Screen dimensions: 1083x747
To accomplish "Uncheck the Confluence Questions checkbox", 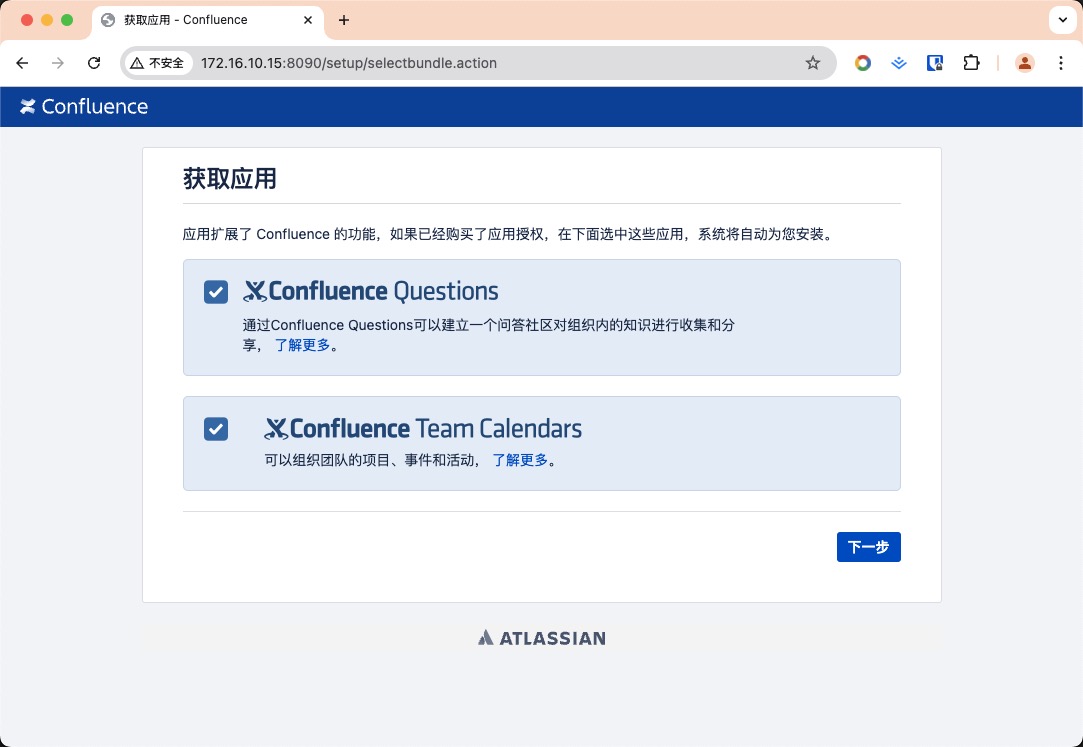I will point(216,292).
